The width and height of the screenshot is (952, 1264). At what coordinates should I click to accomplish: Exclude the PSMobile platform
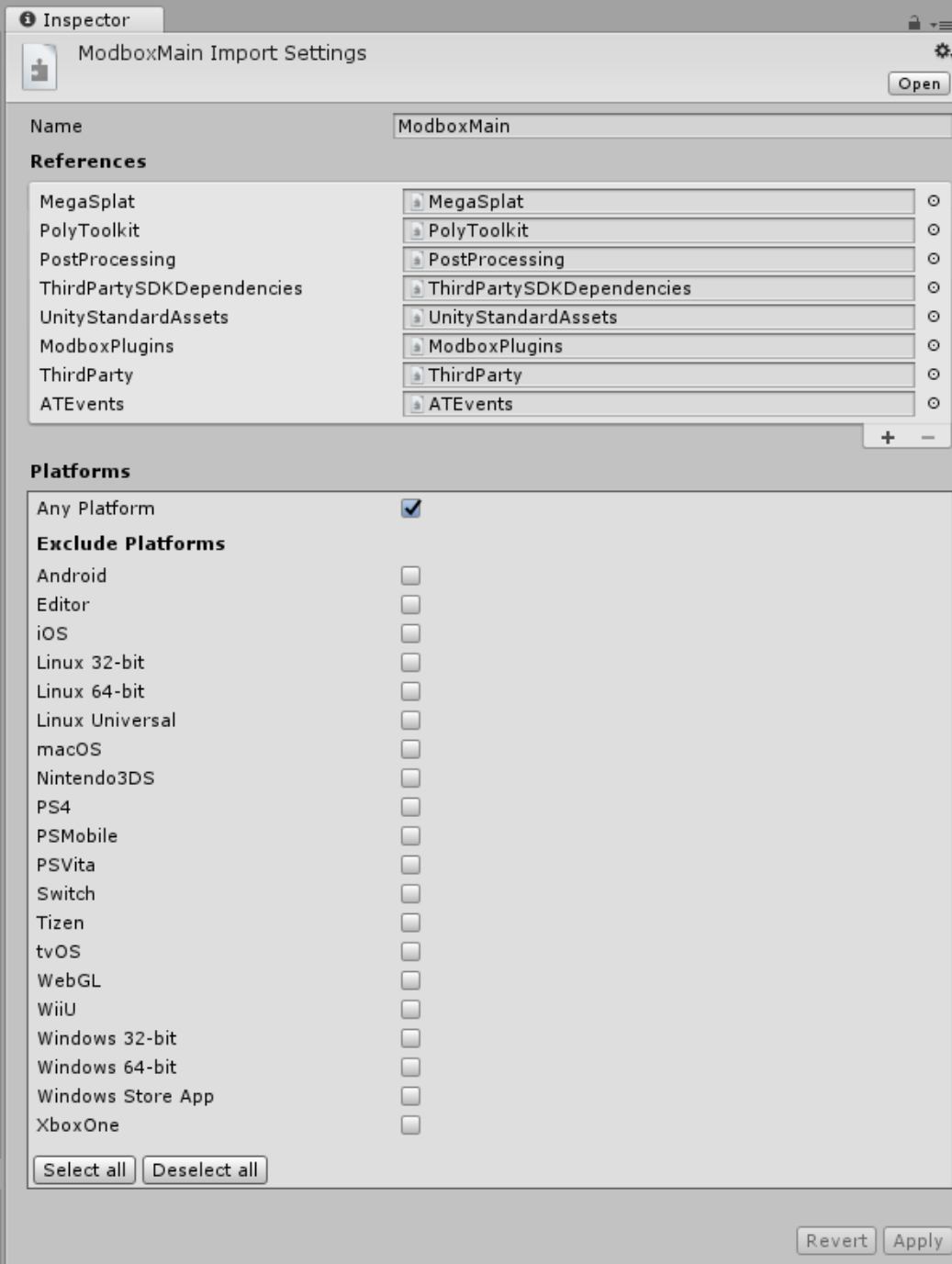410,836
